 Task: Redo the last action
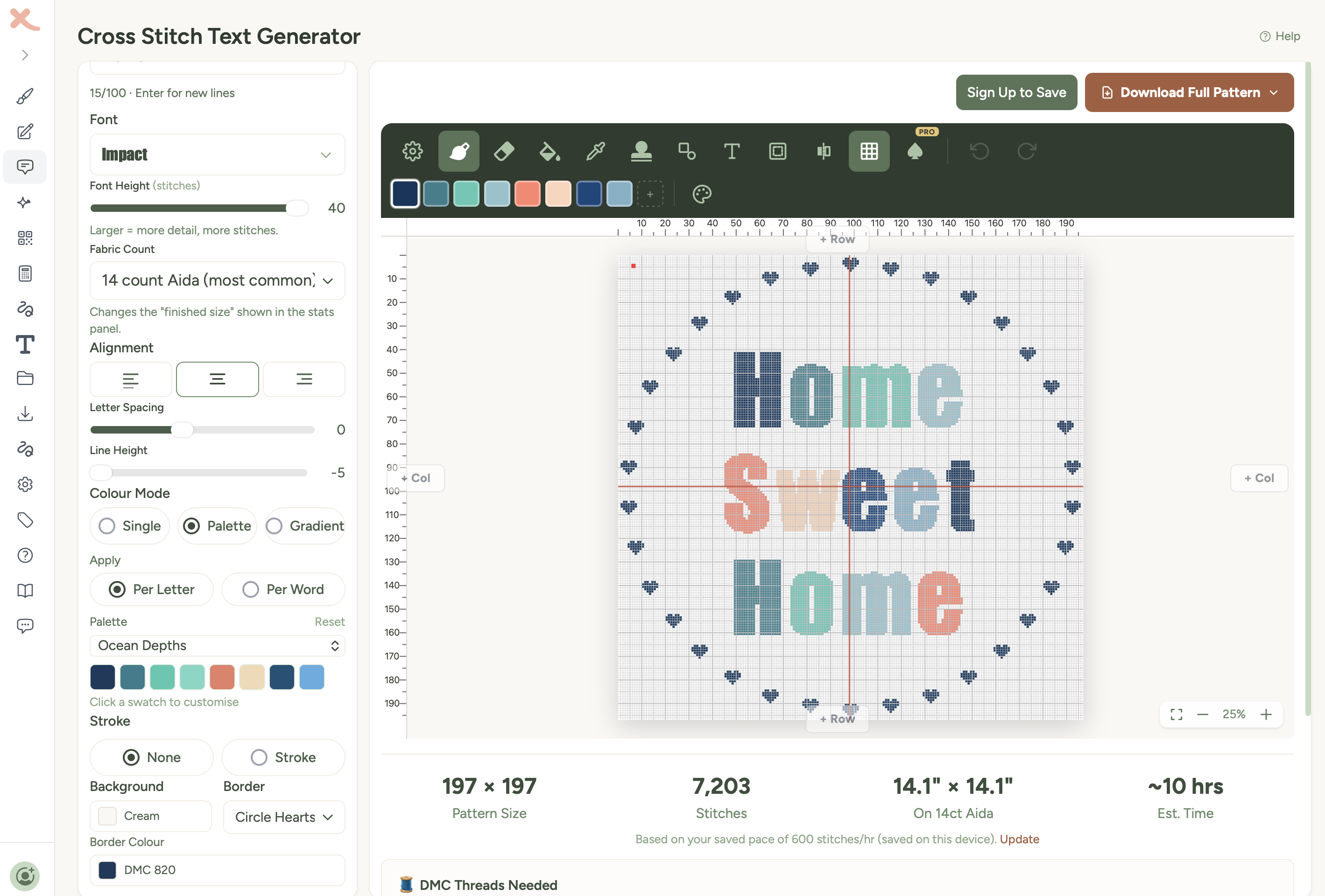pos(1026,151)
